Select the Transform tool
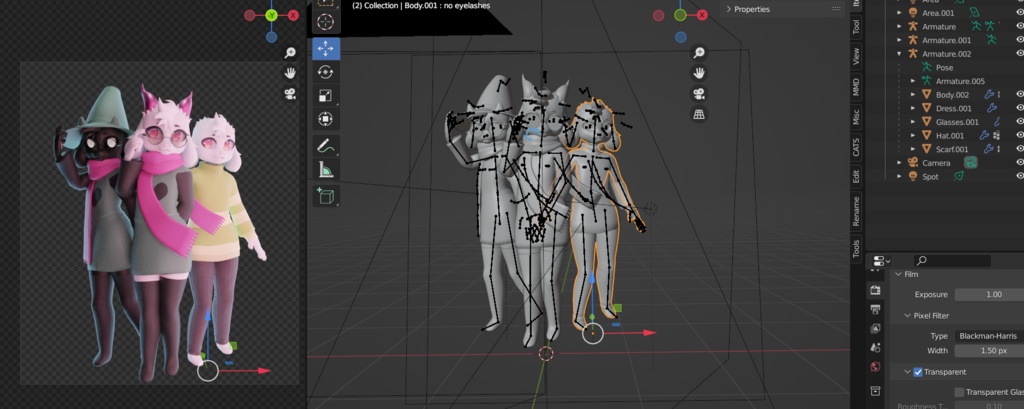 pos(325,119)
